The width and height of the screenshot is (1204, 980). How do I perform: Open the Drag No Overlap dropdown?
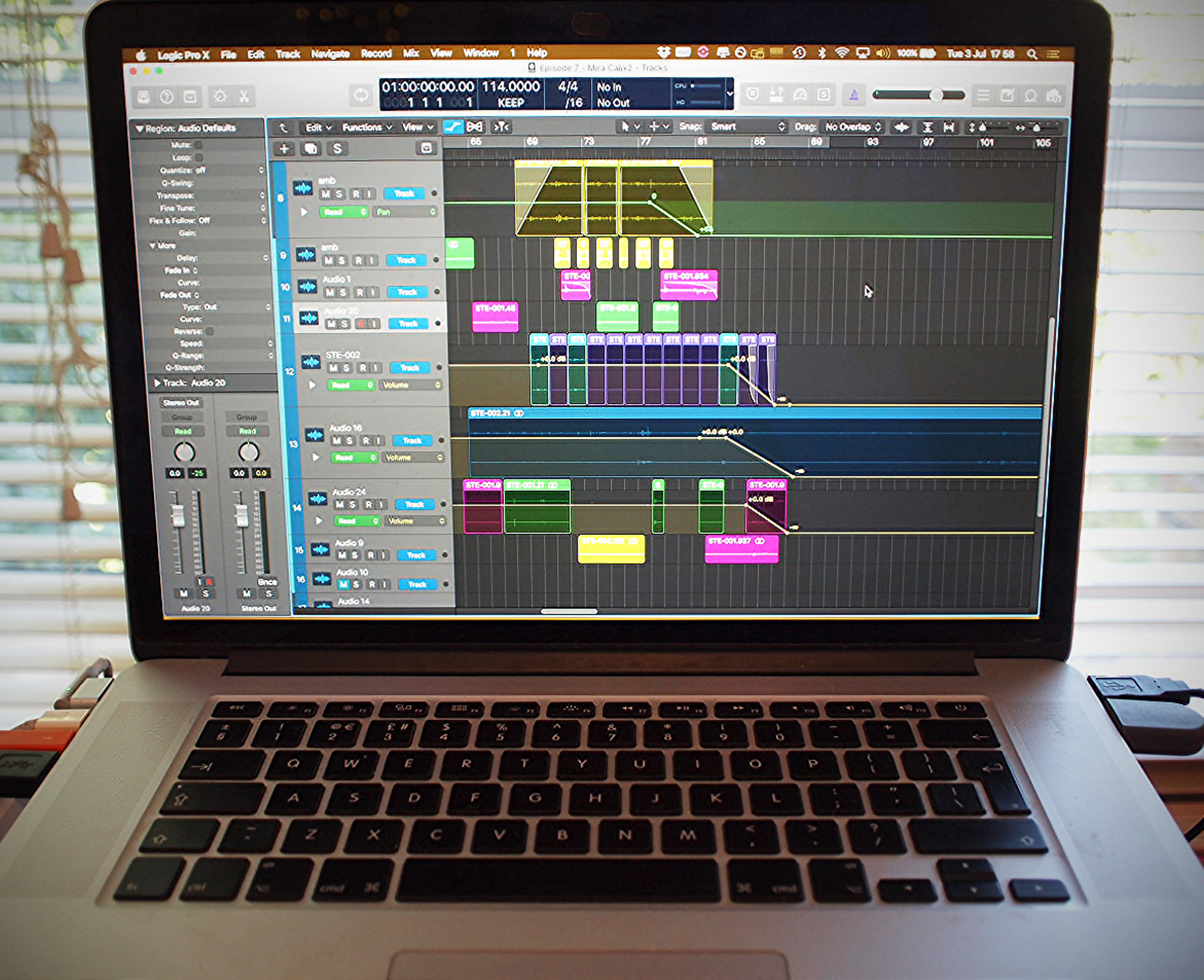[x=853, y=127]
